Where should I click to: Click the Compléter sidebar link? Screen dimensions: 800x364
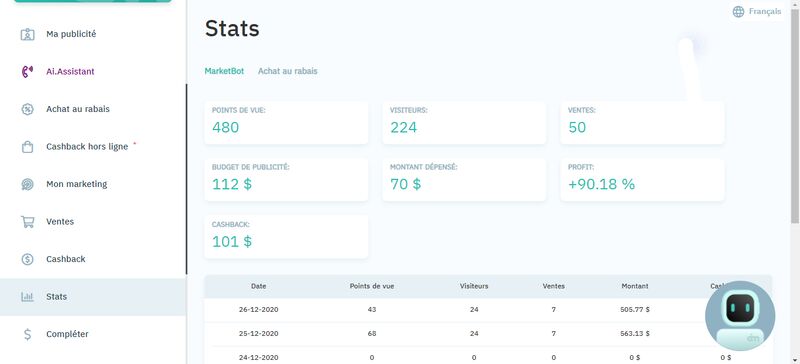(x=67, y=334)
